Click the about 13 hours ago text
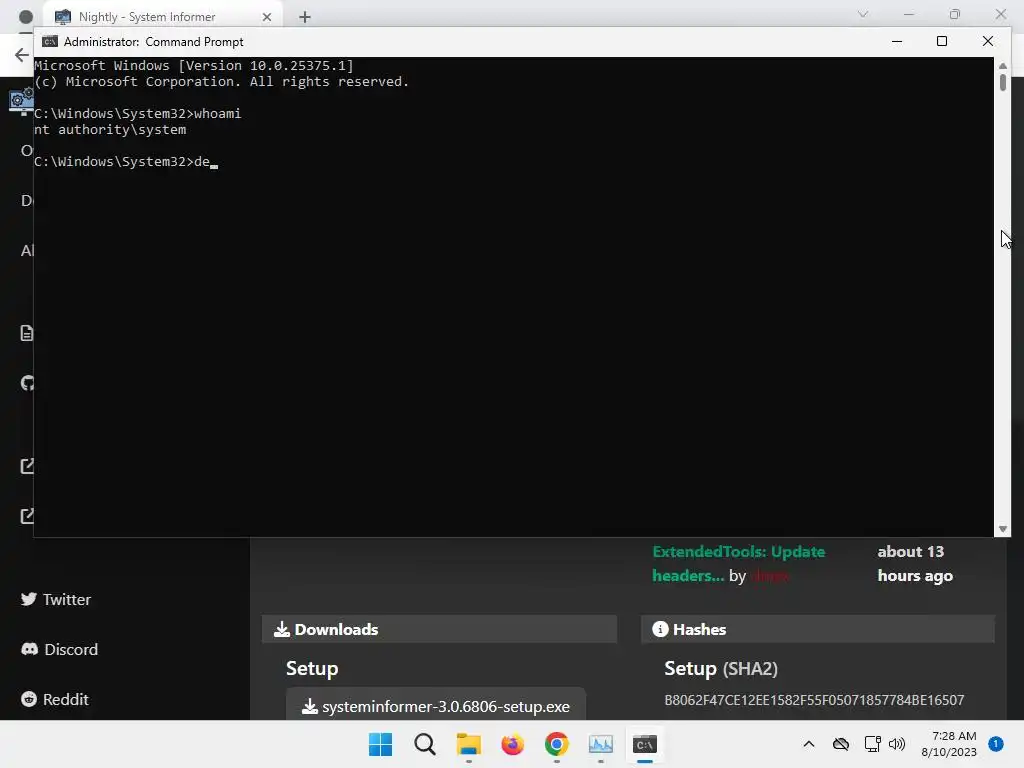 pos(914,564)
